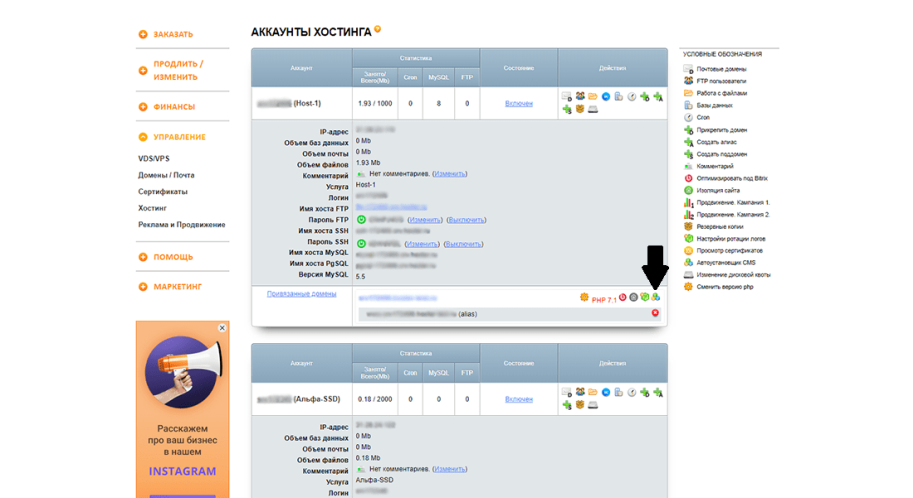Create an alias for Альфа-SSD account

658,393
